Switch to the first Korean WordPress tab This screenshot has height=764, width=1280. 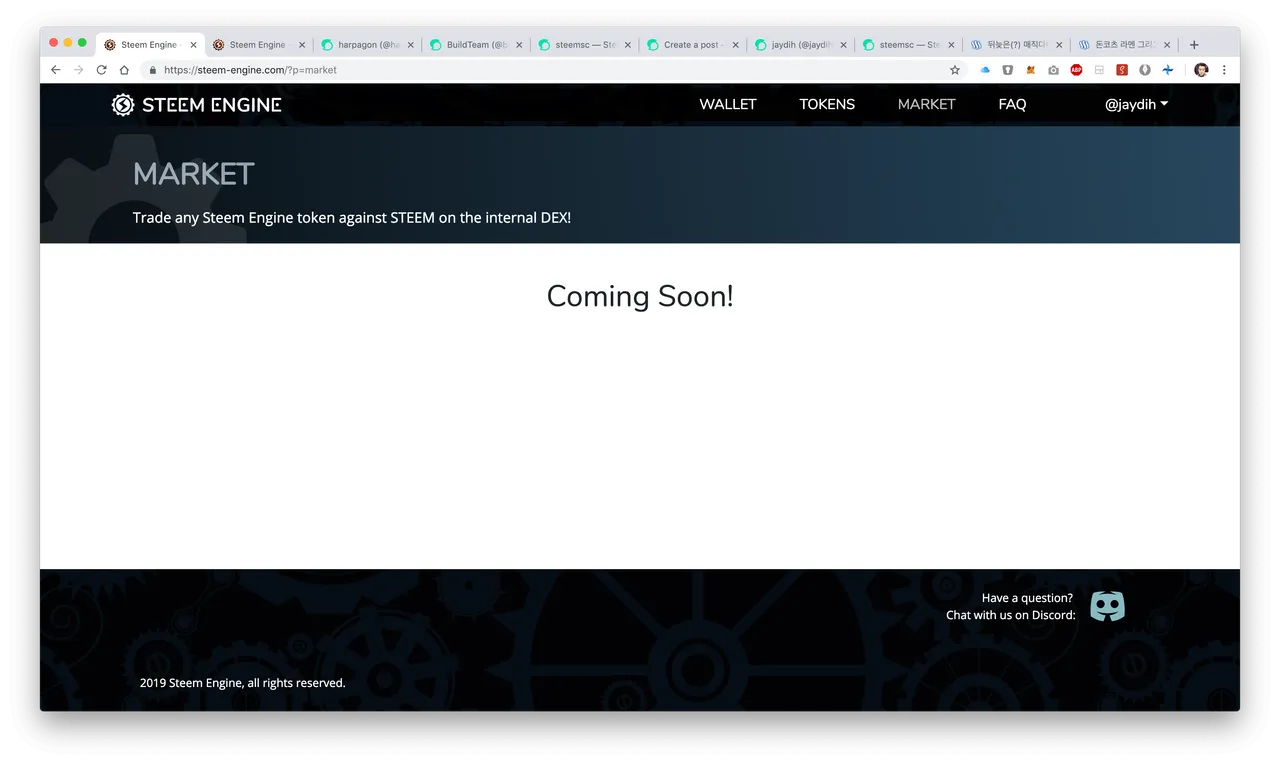pyautogui.click(x=1015, y=45)
